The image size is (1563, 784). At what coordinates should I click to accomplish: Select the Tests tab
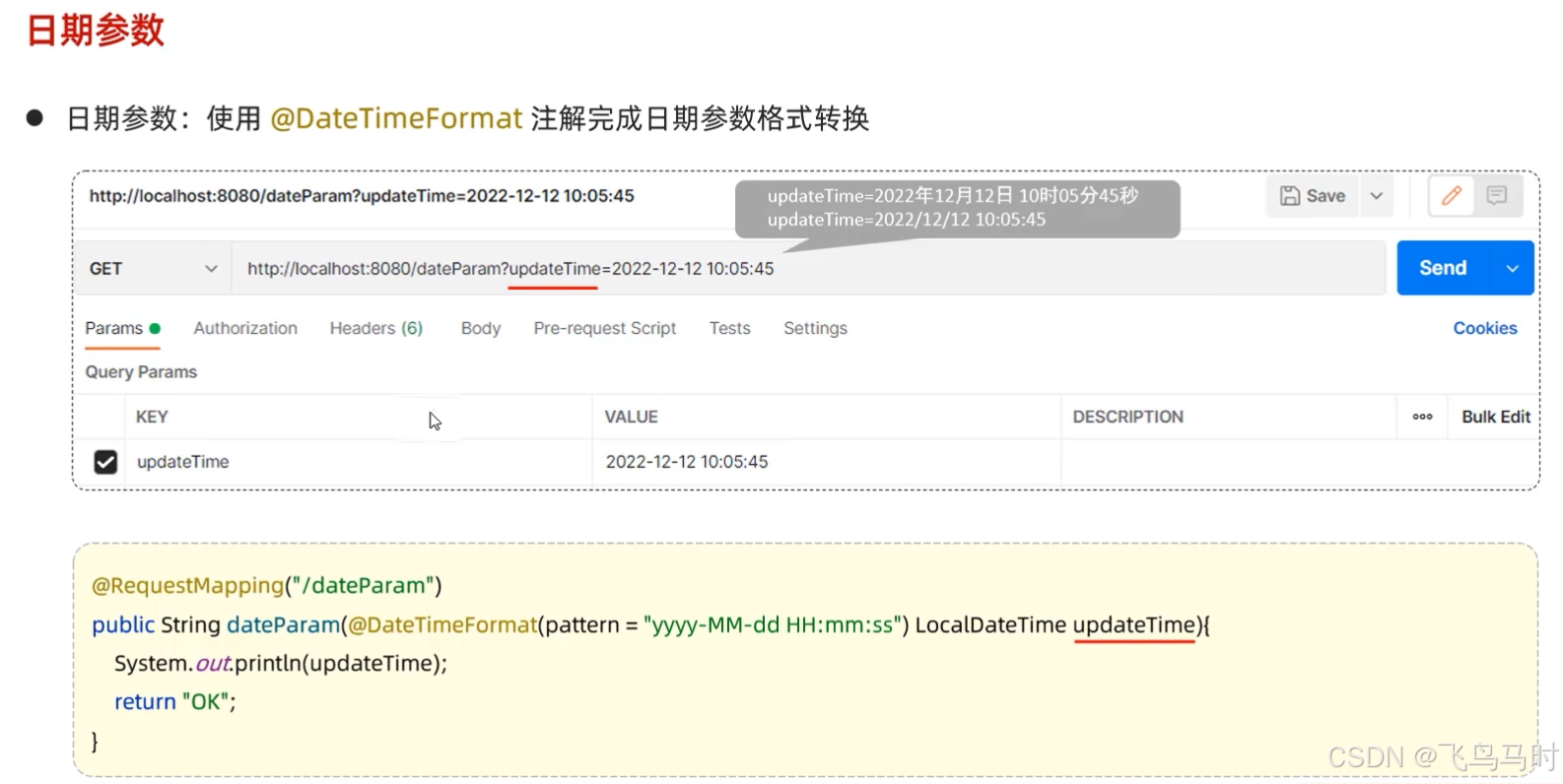pyautogui.click(x=730, y=329)
